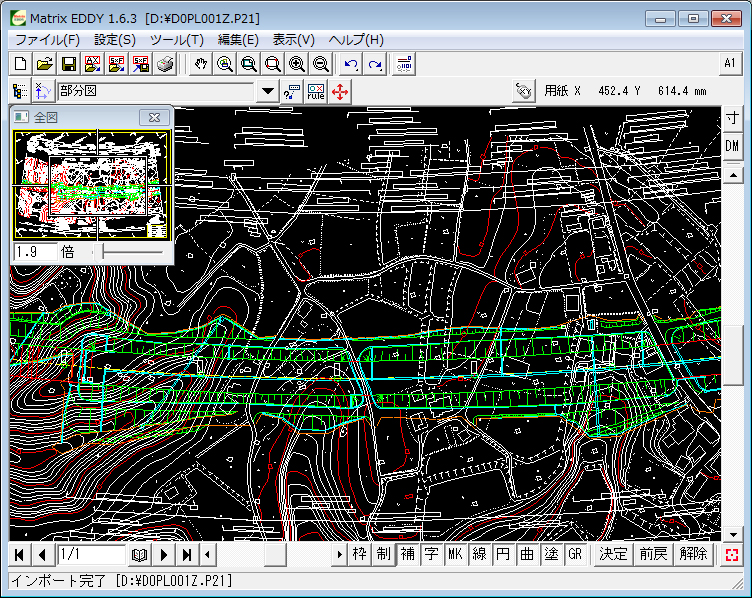The width and height of the screenshot is (752, 598).
Task: Open the A1 paper size selector
Action: tap(730, 63)
